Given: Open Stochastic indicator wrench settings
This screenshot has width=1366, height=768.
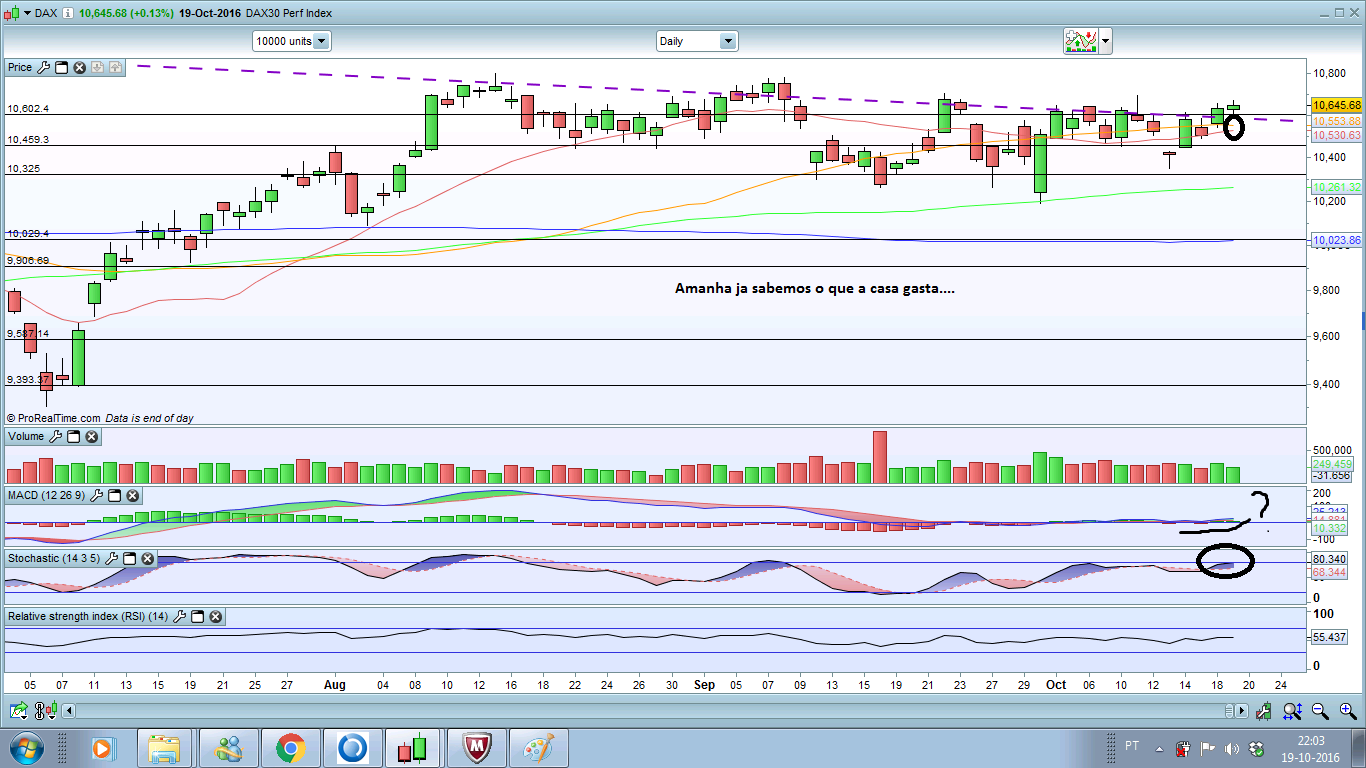Looking at the screenshot, I should 112,559.
